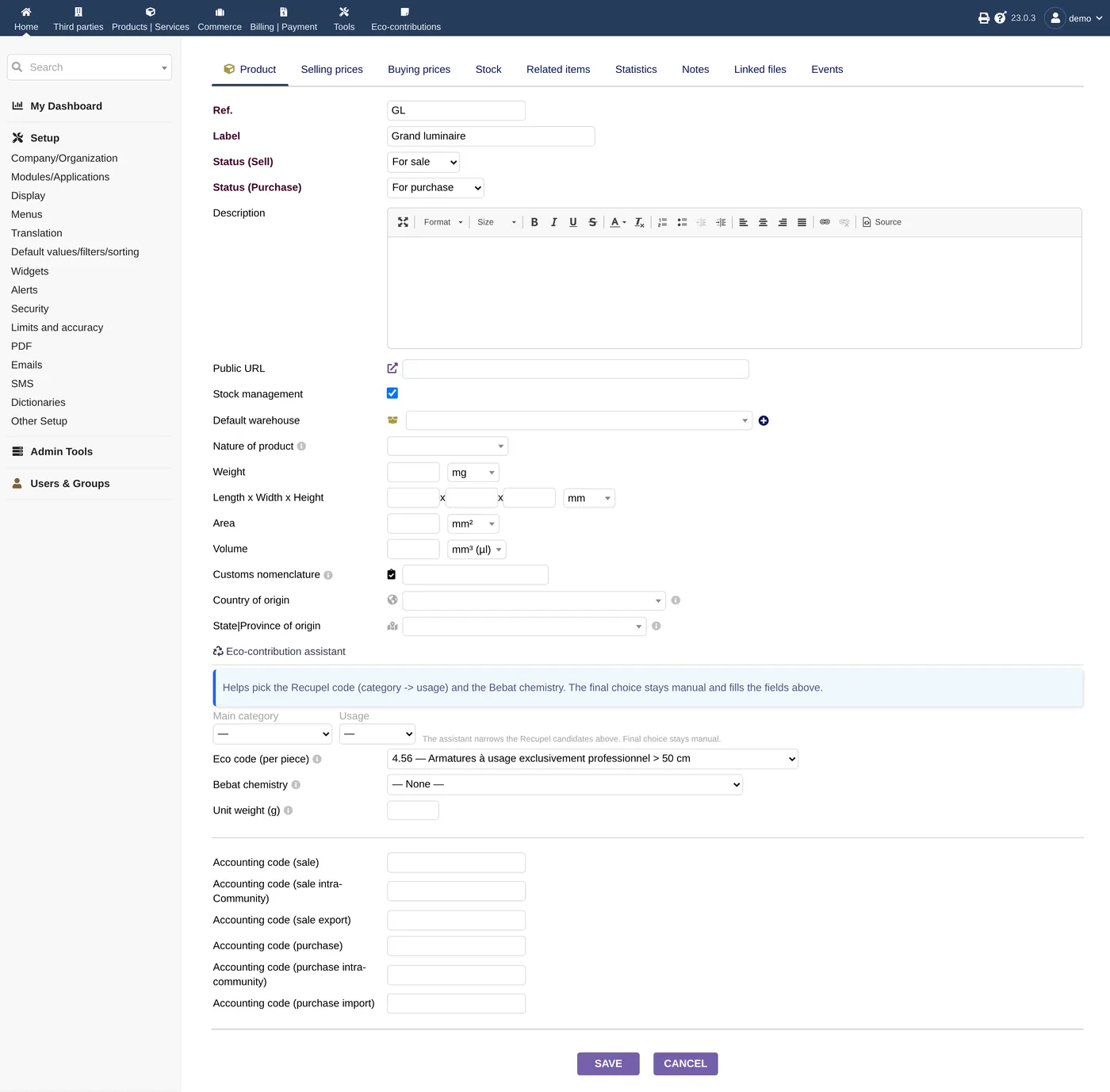Insert a numbered list in description
1110x1092 pixels.
coord(663,222)
